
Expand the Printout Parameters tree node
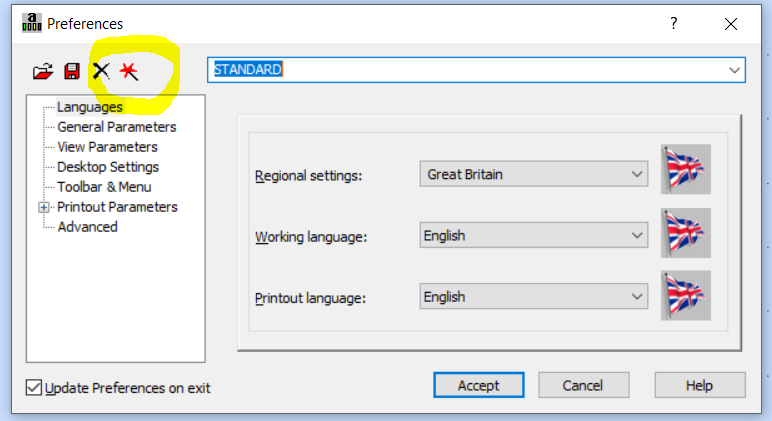(44, 207)
